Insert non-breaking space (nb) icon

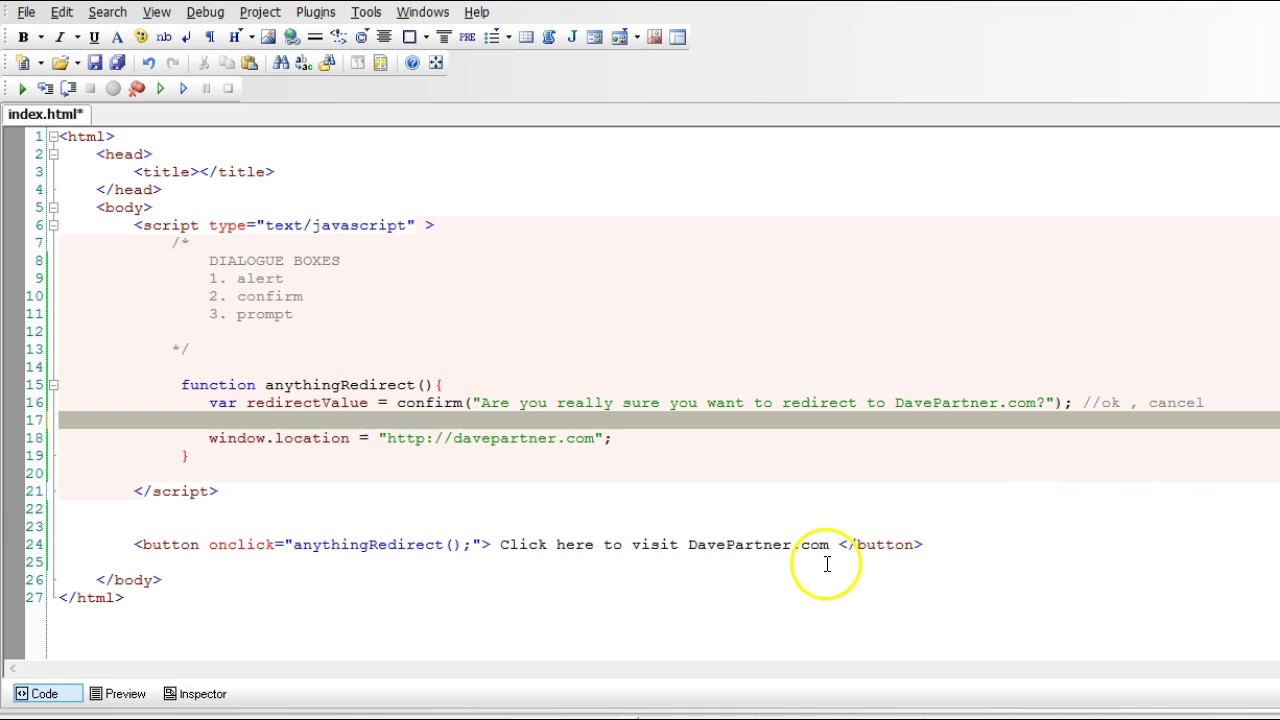click(x=164, y=37)
